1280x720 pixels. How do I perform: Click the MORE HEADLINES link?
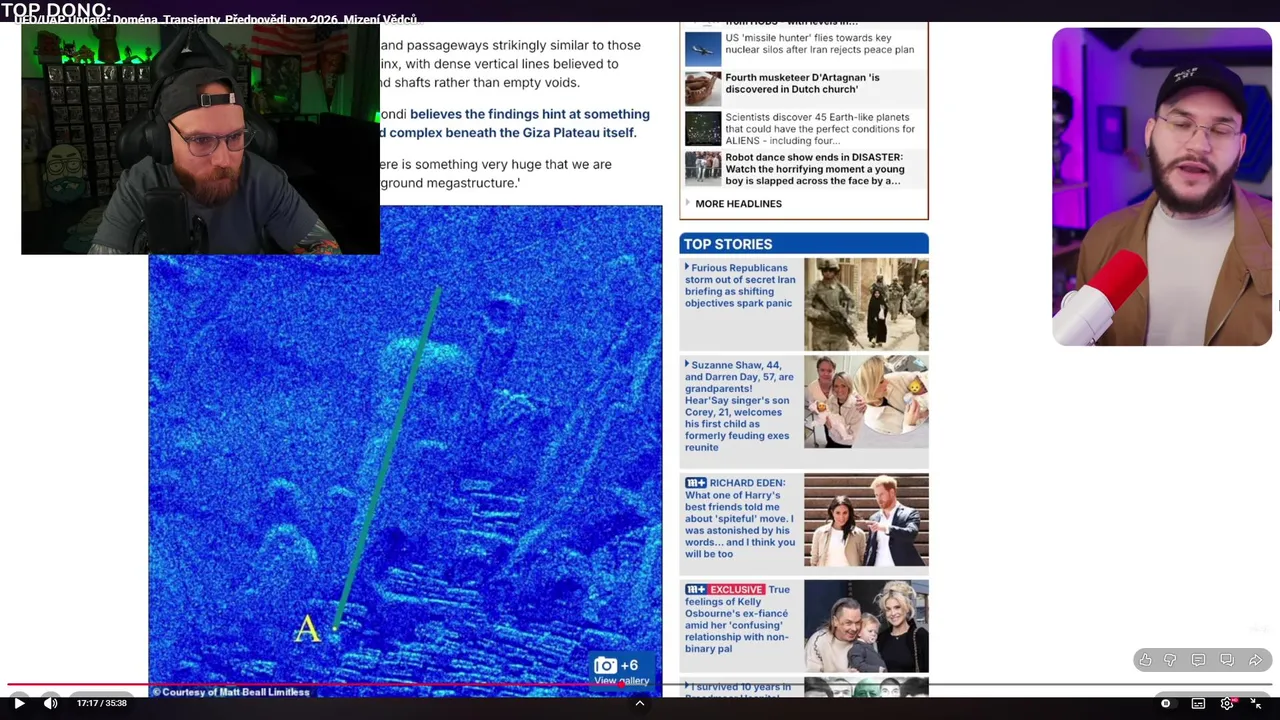click(738, 204)
